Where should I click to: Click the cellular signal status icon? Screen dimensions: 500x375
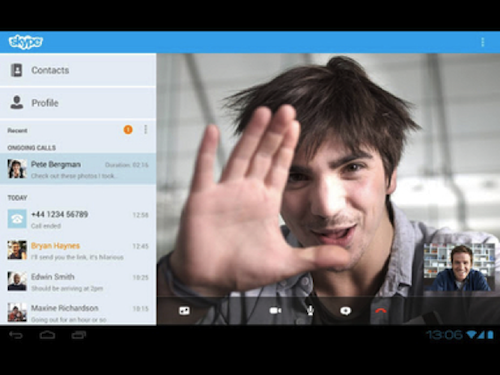coord(481,335)
